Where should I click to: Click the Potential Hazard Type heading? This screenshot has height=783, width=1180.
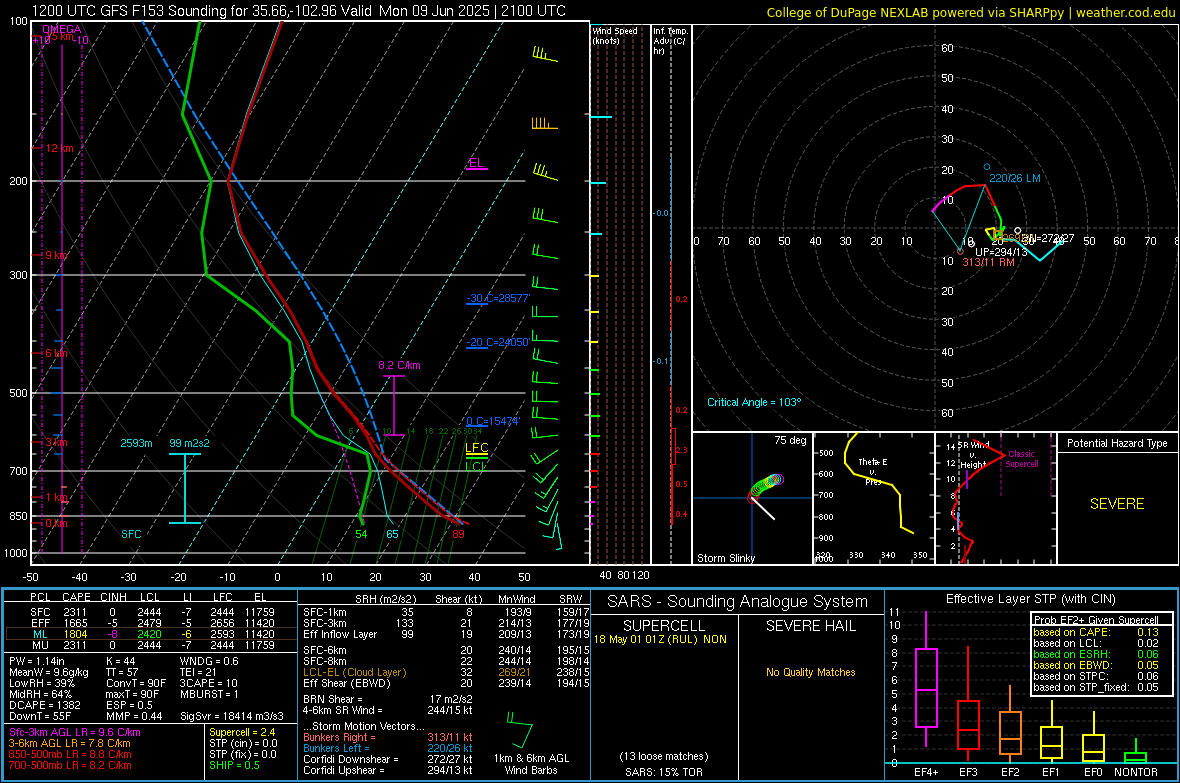tap(1117, 443)
